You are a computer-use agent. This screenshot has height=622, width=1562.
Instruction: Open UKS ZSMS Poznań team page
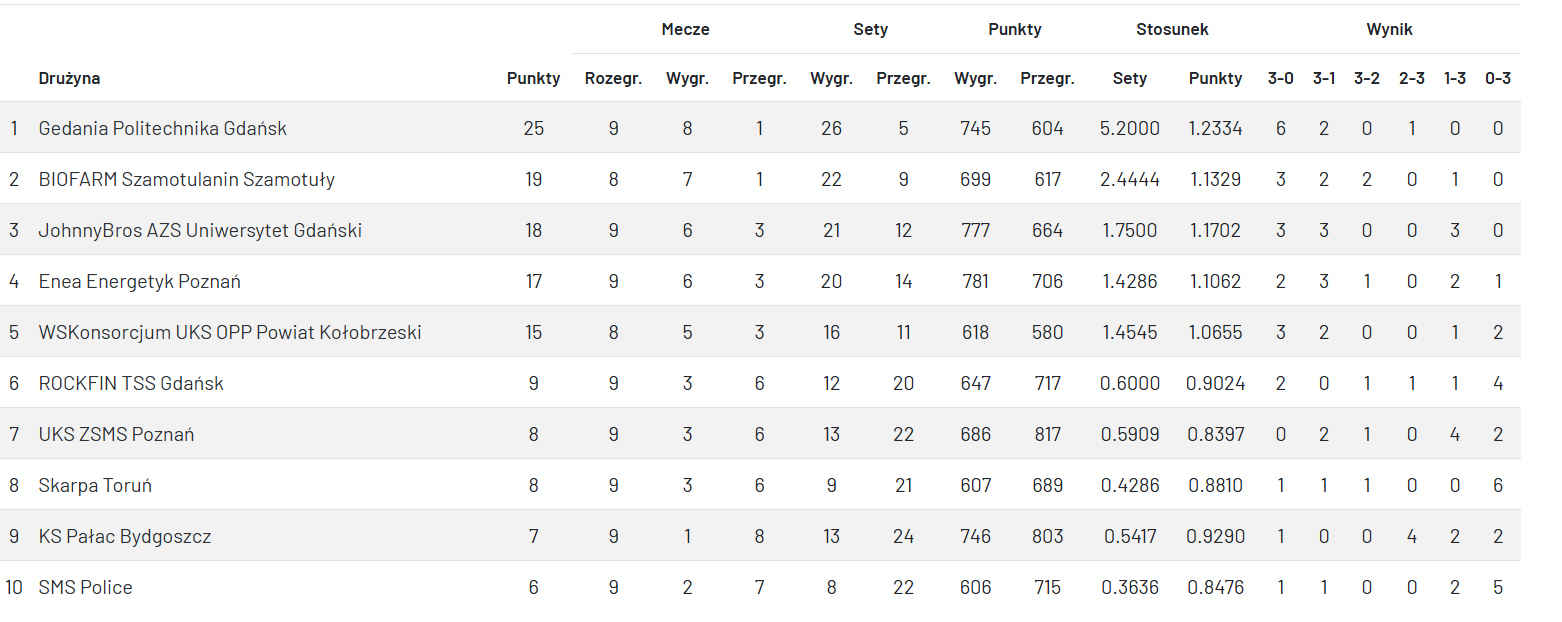click(x=116, y=434)
